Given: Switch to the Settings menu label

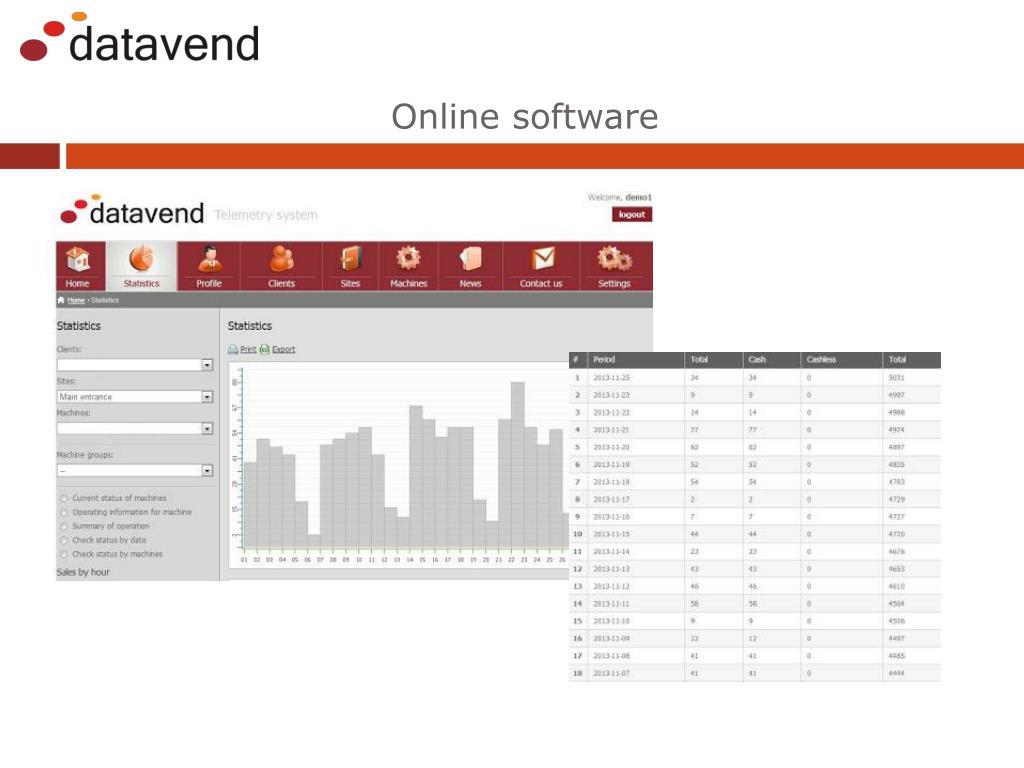Looking at the screenshot, I should click(615, 283).
